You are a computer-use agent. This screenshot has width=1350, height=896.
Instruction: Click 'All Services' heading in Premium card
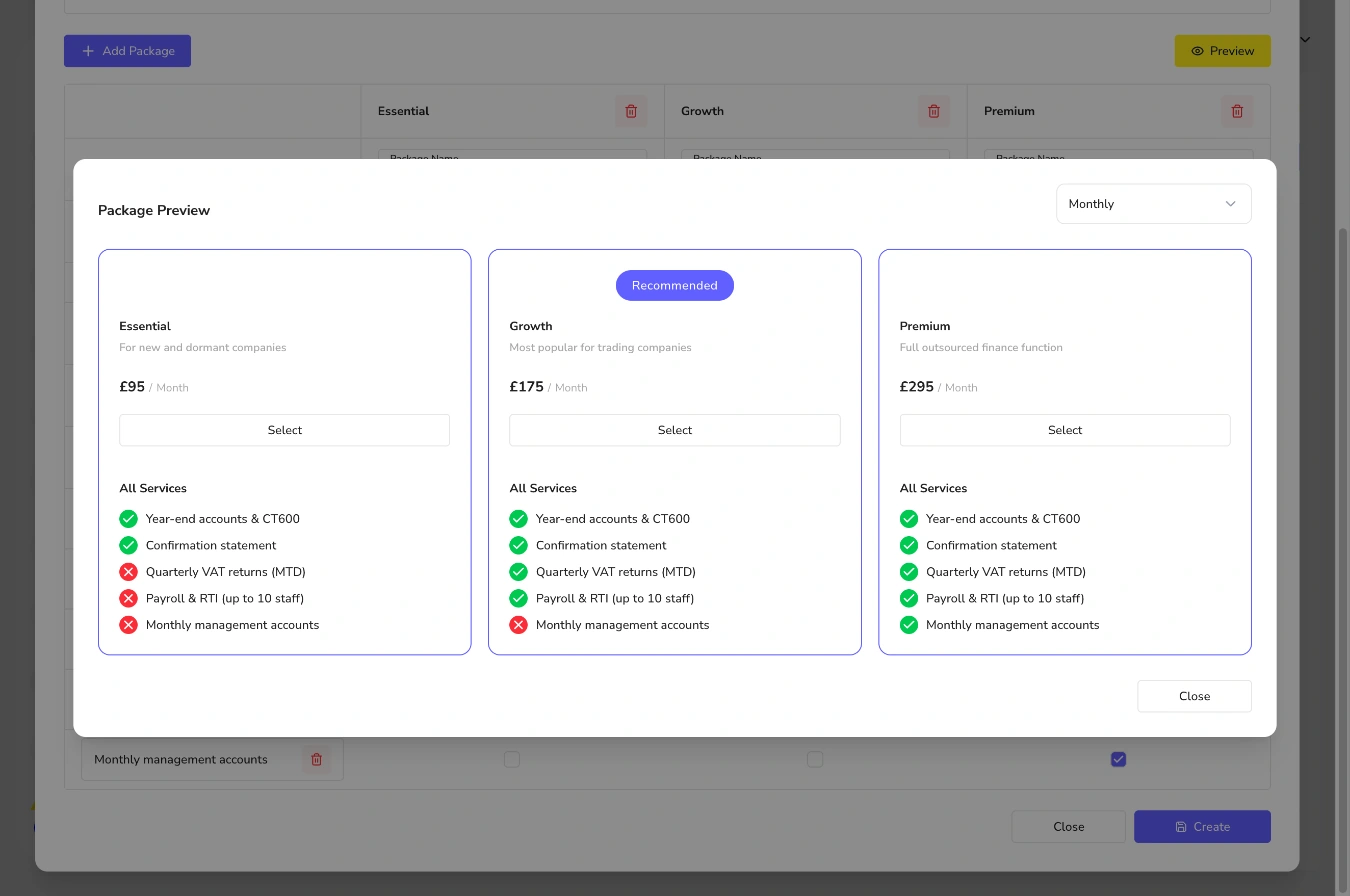pos(933,488)
